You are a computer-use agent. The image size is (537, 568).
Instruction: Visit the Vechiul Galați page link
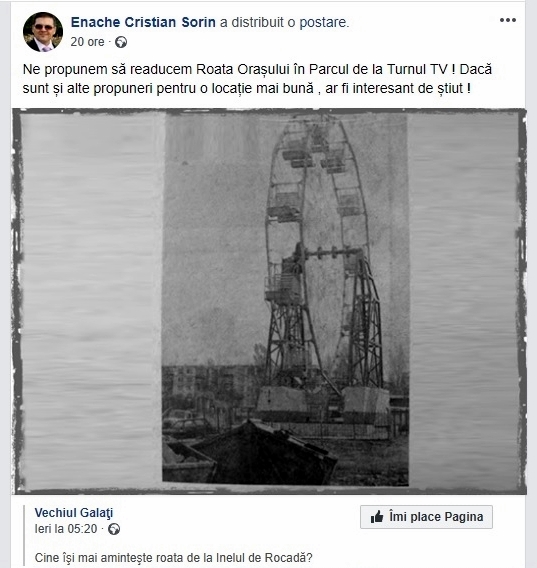[74, 513]
